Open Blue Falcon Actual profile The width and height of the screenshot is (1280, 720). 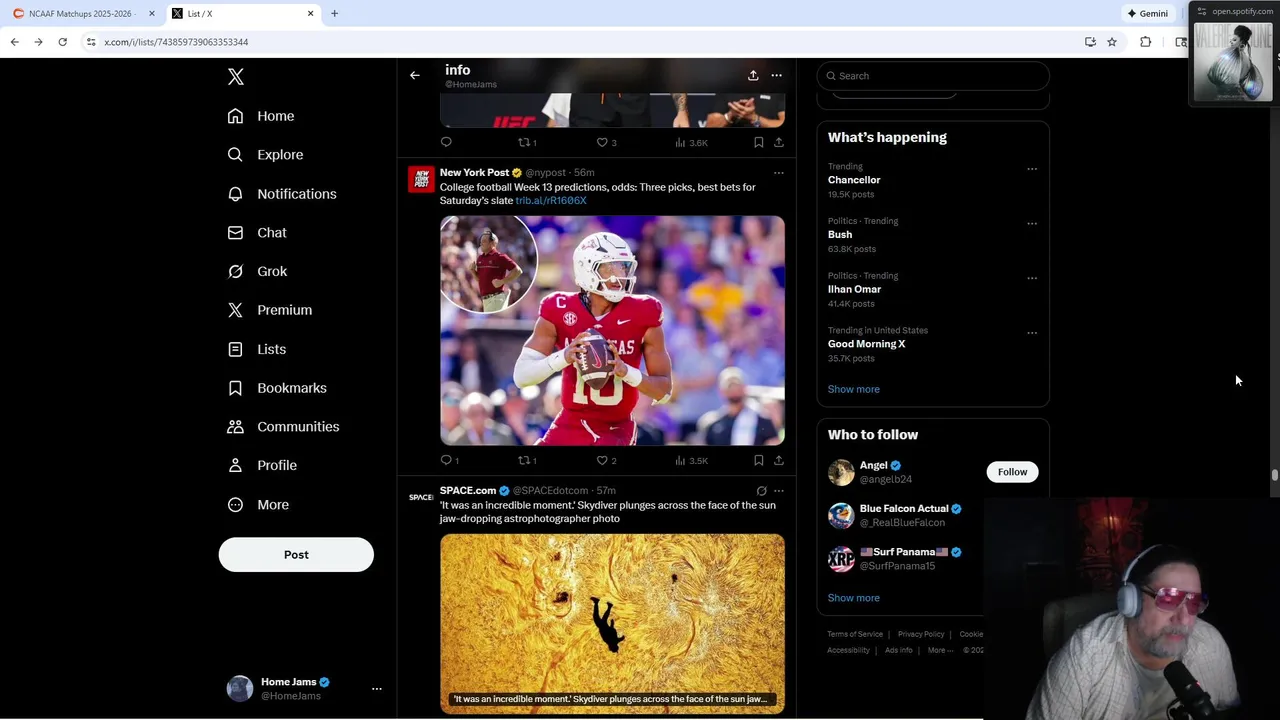click(x=904, y=509)
